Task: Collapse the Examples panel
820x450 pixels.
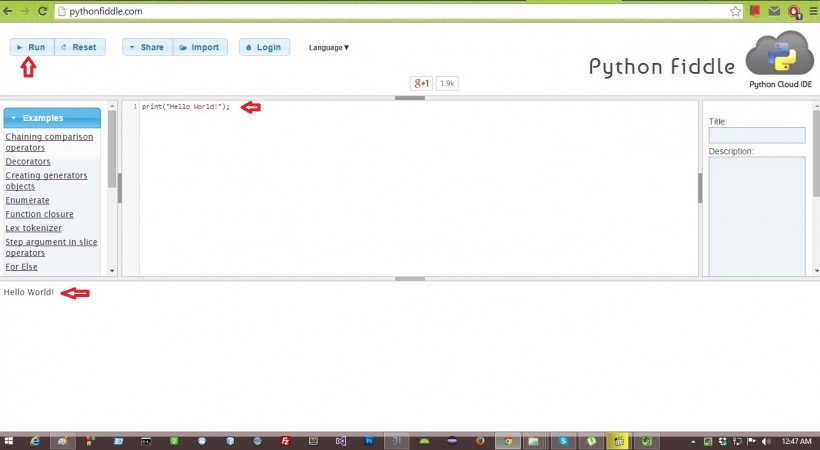Action: [x=52, y=118]
